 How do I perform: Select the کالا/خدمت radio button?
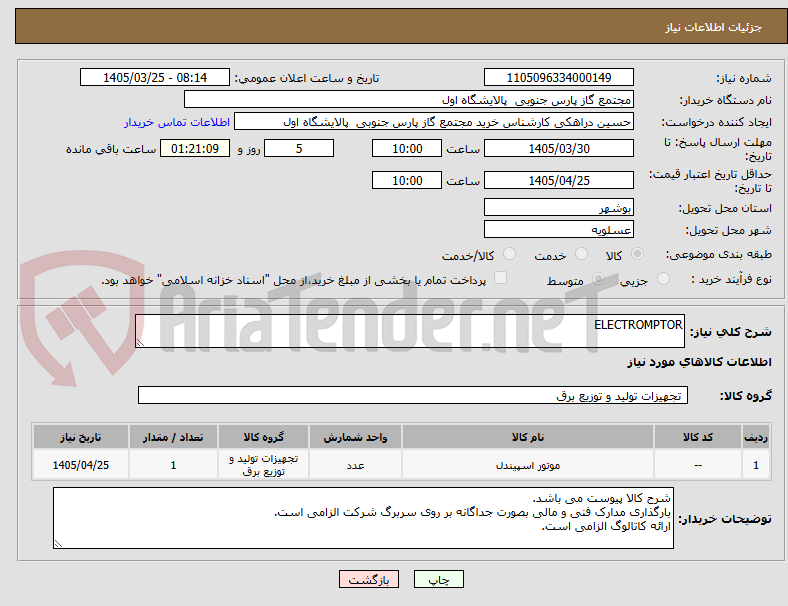pos(510,254)
